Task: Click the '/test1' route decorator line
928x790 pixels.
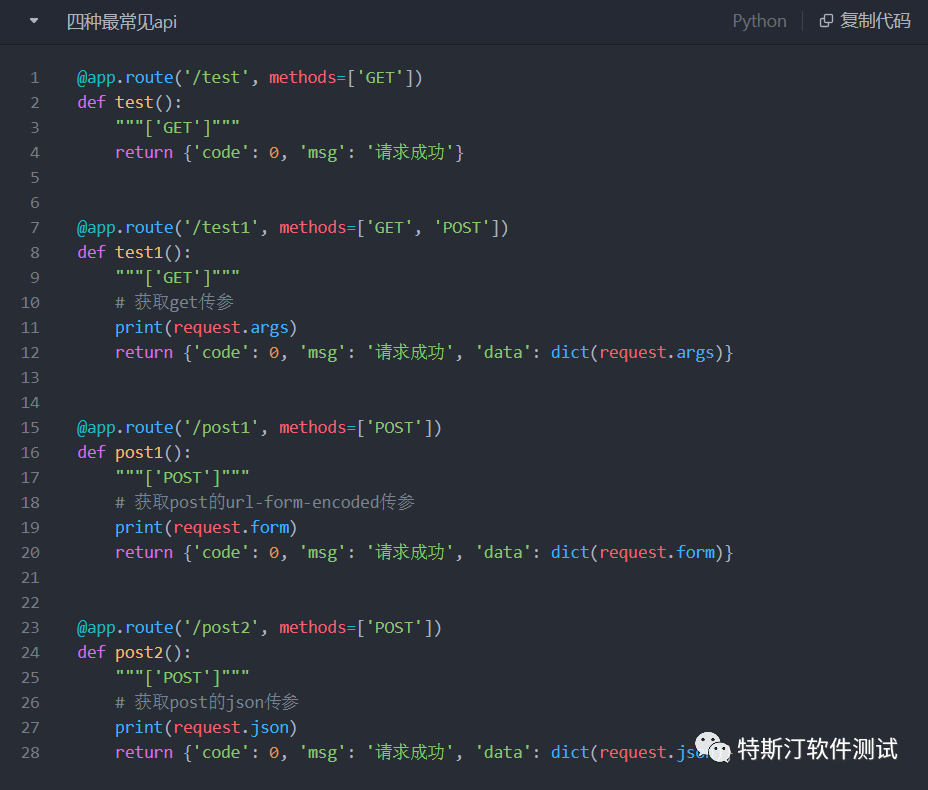Action: tap(292, 228)
